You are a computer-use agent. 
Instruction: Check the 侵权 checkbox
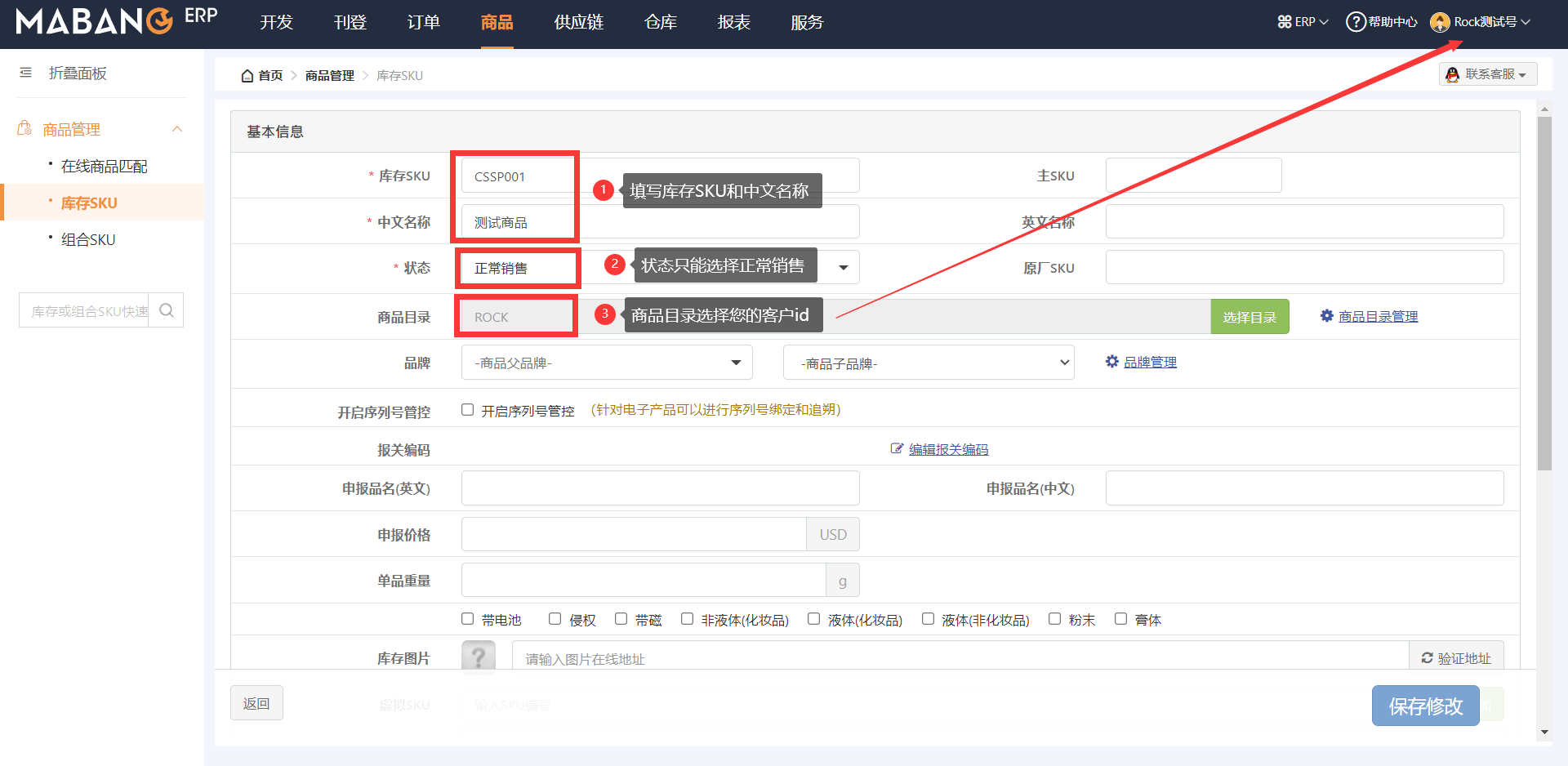pos(555,619)
